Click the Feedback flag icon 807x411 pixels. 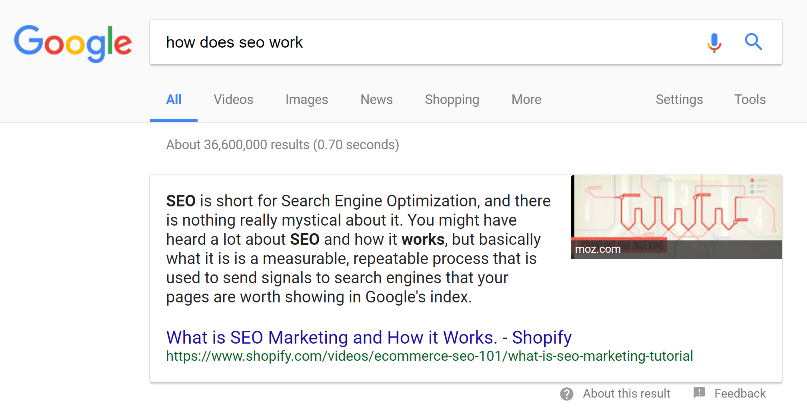(699, 393)
